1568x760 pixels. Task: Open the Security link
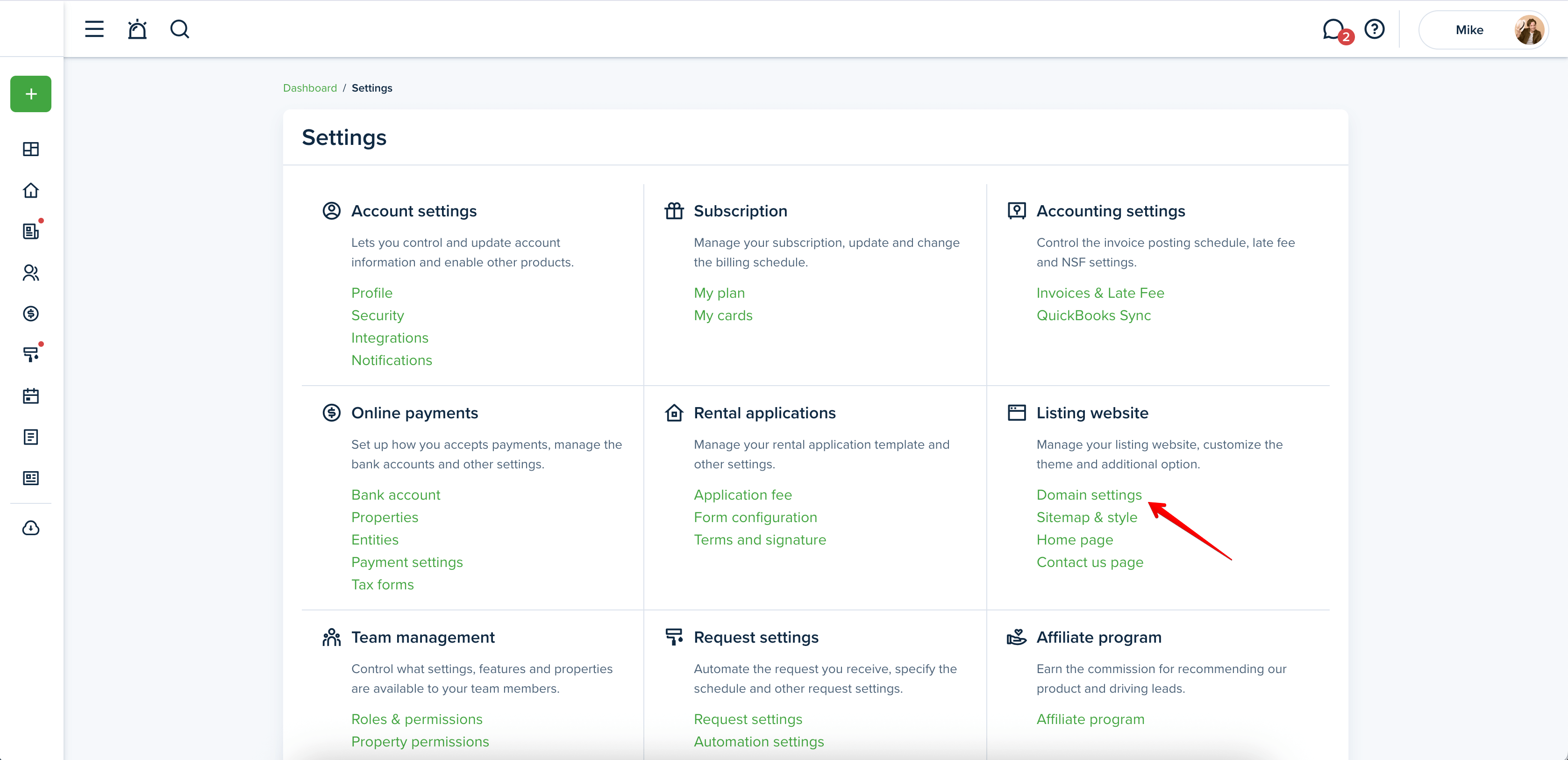point(378,315)
